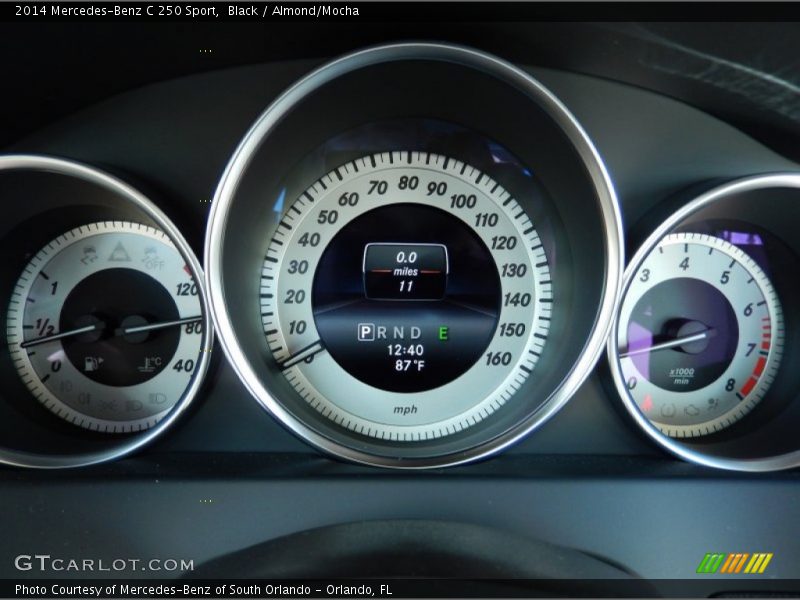Image resolution: width=800 pixels, height=600 pixels.
Task: Click the red warning indicator on tachometer
Action: pyautogui.click(x=647, y=404)
